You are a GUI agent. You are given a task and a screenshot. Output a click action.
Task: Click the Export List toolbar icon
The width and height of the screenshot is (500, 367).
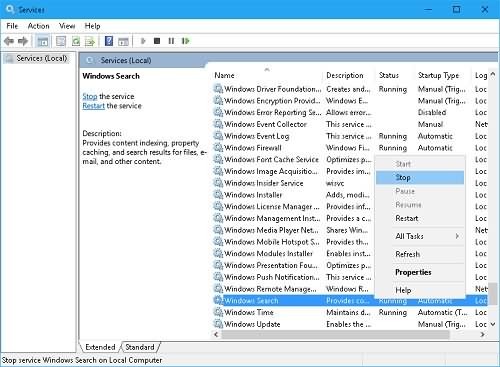coord(90,41)
